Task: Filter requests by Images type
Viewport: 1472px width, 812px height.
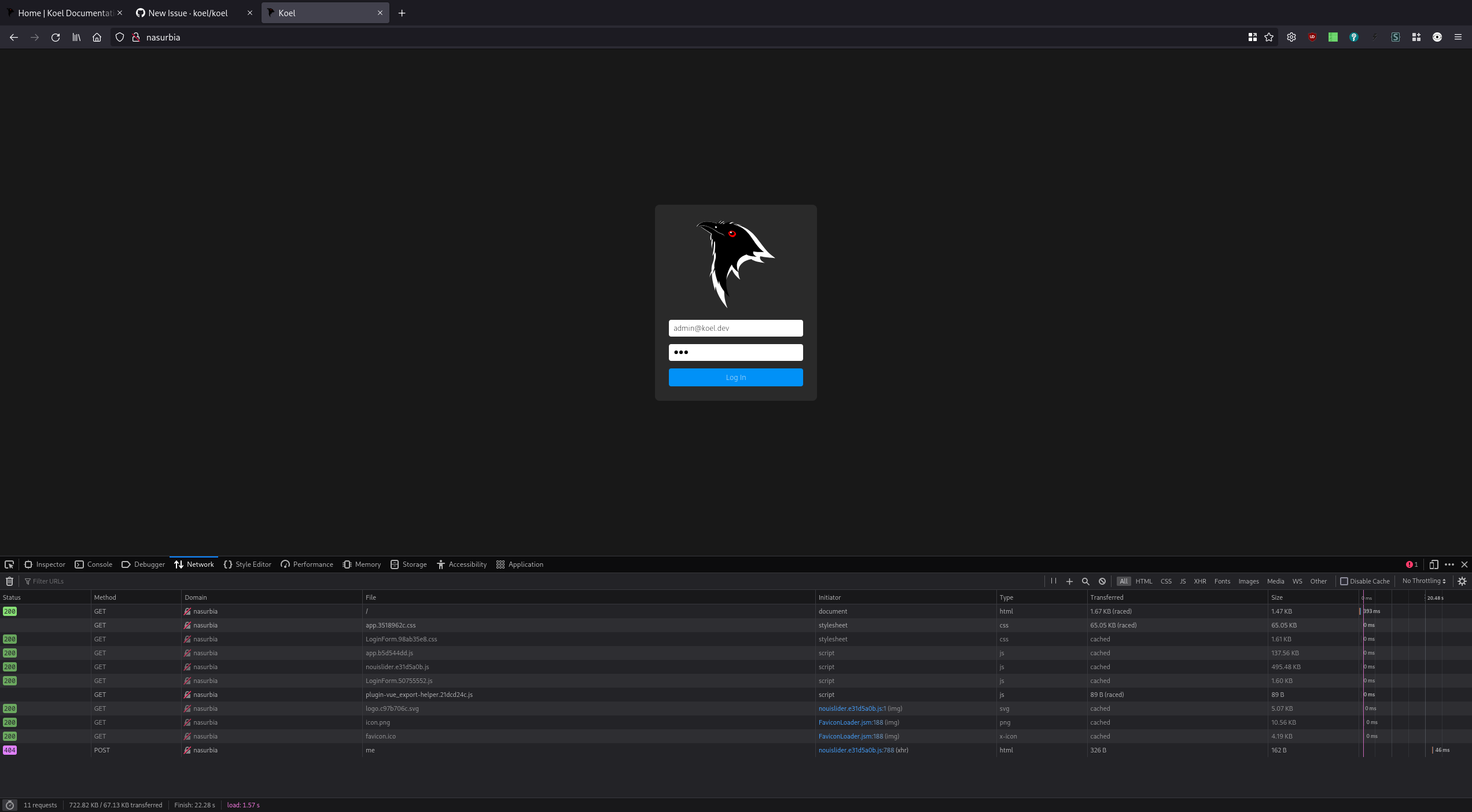Action: (1248, 581)
